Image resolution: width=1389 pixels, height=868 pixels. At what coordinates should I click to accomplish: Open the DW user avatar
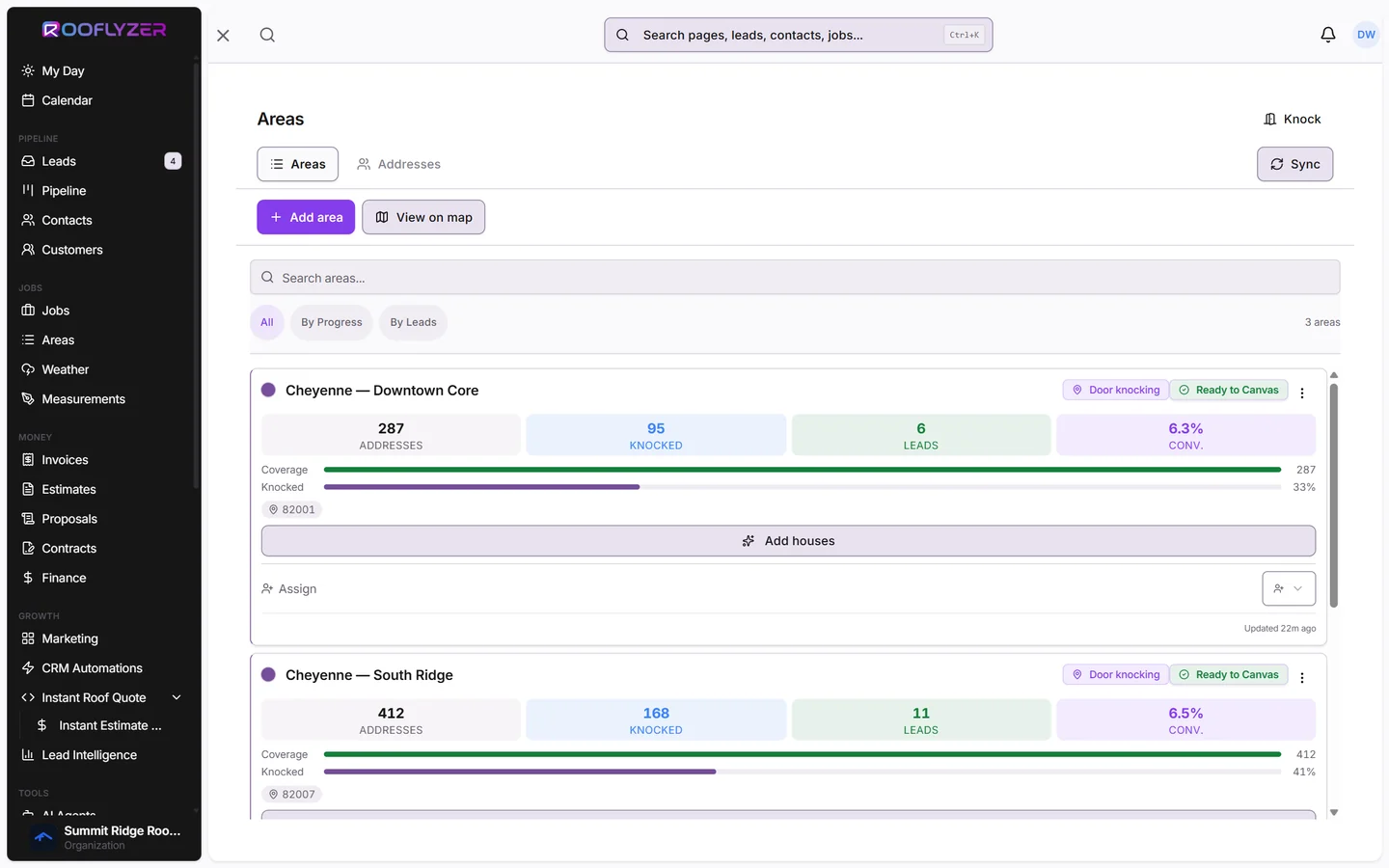pos(1366,35)
